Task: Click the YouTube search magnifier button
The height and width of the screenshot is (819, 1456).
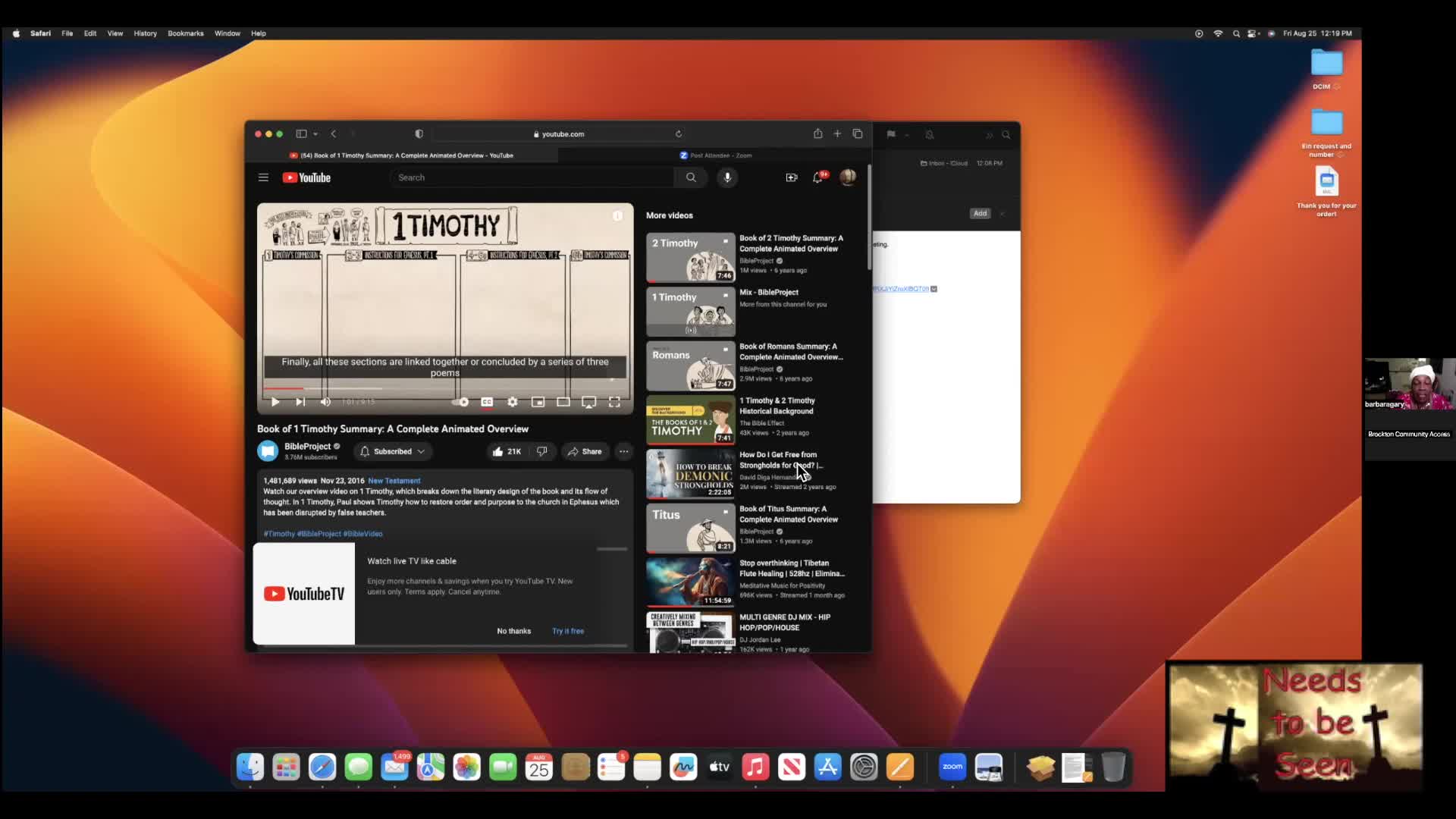Action: (691, 177)
